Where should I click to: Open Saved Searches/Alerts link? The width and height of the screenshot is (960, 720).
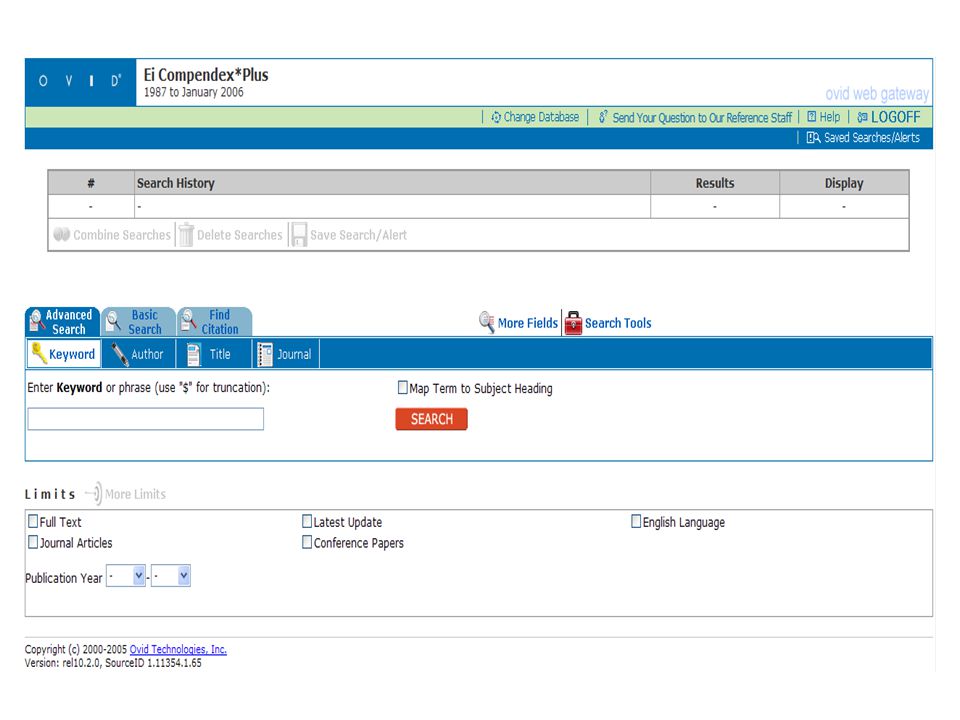coord(872,138)
